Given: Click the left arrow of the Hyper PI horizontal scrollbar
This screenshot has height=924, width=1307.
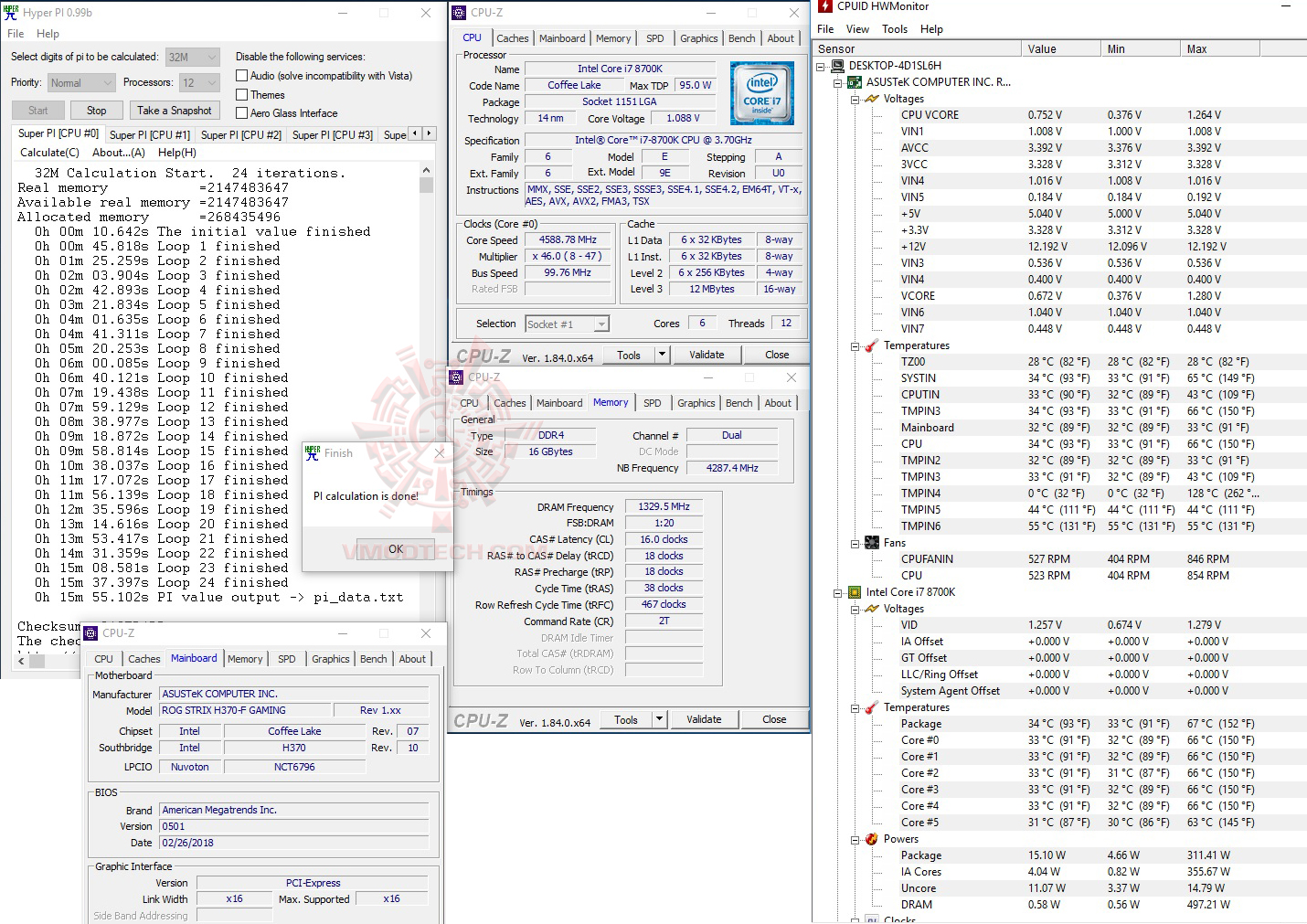Looking at the screenshot, I should [23, 660].
